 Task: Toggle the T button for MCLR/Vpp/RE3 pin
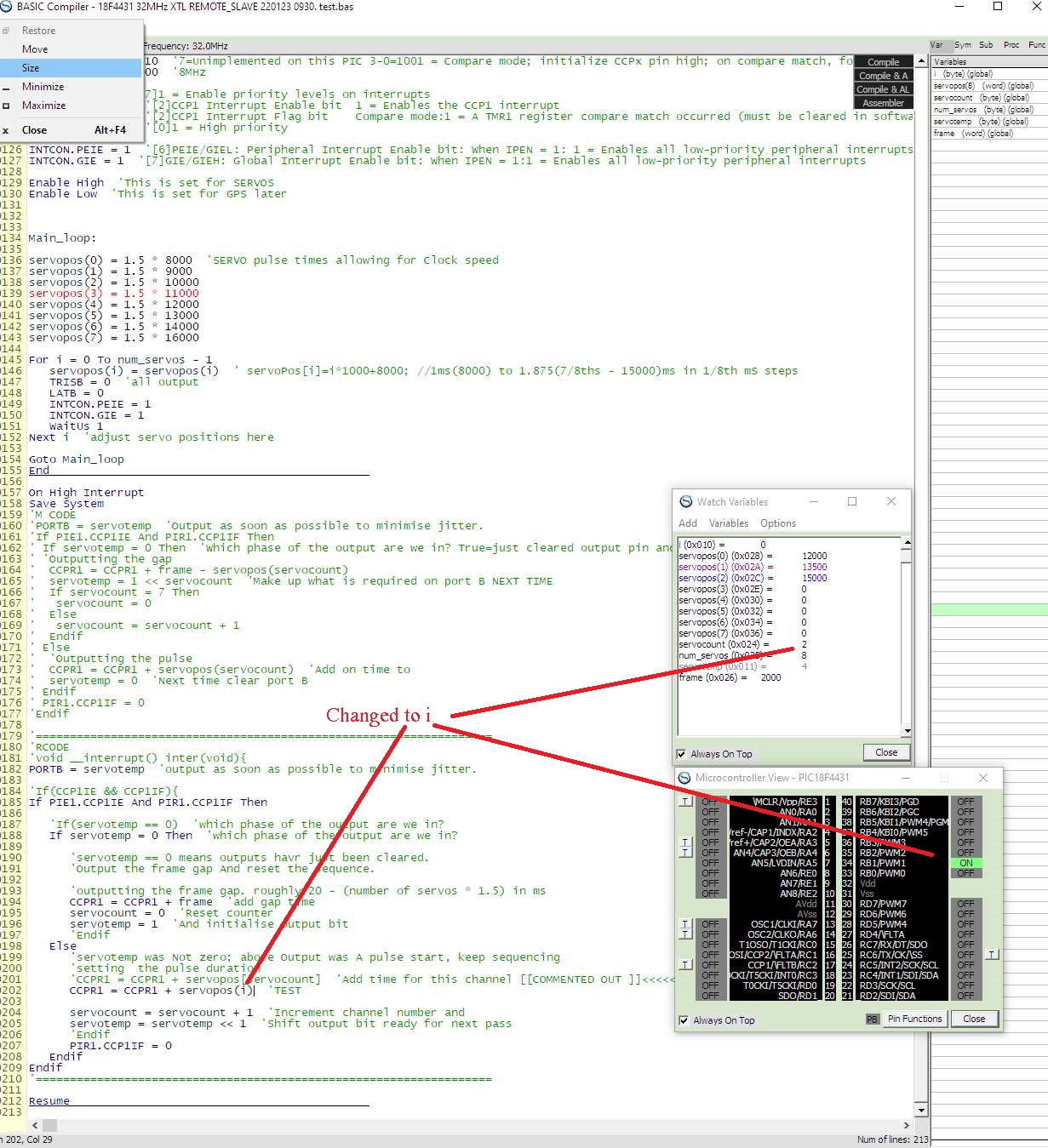coord(685,802)
